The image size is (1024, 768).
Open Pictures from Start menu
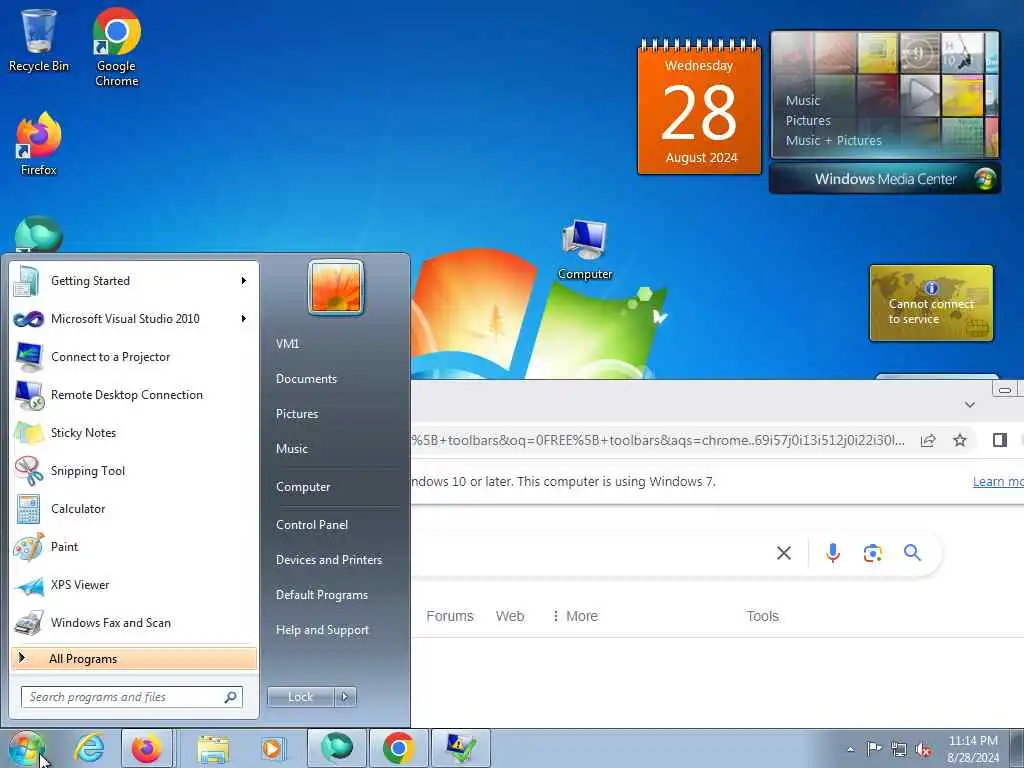(297, 414)
